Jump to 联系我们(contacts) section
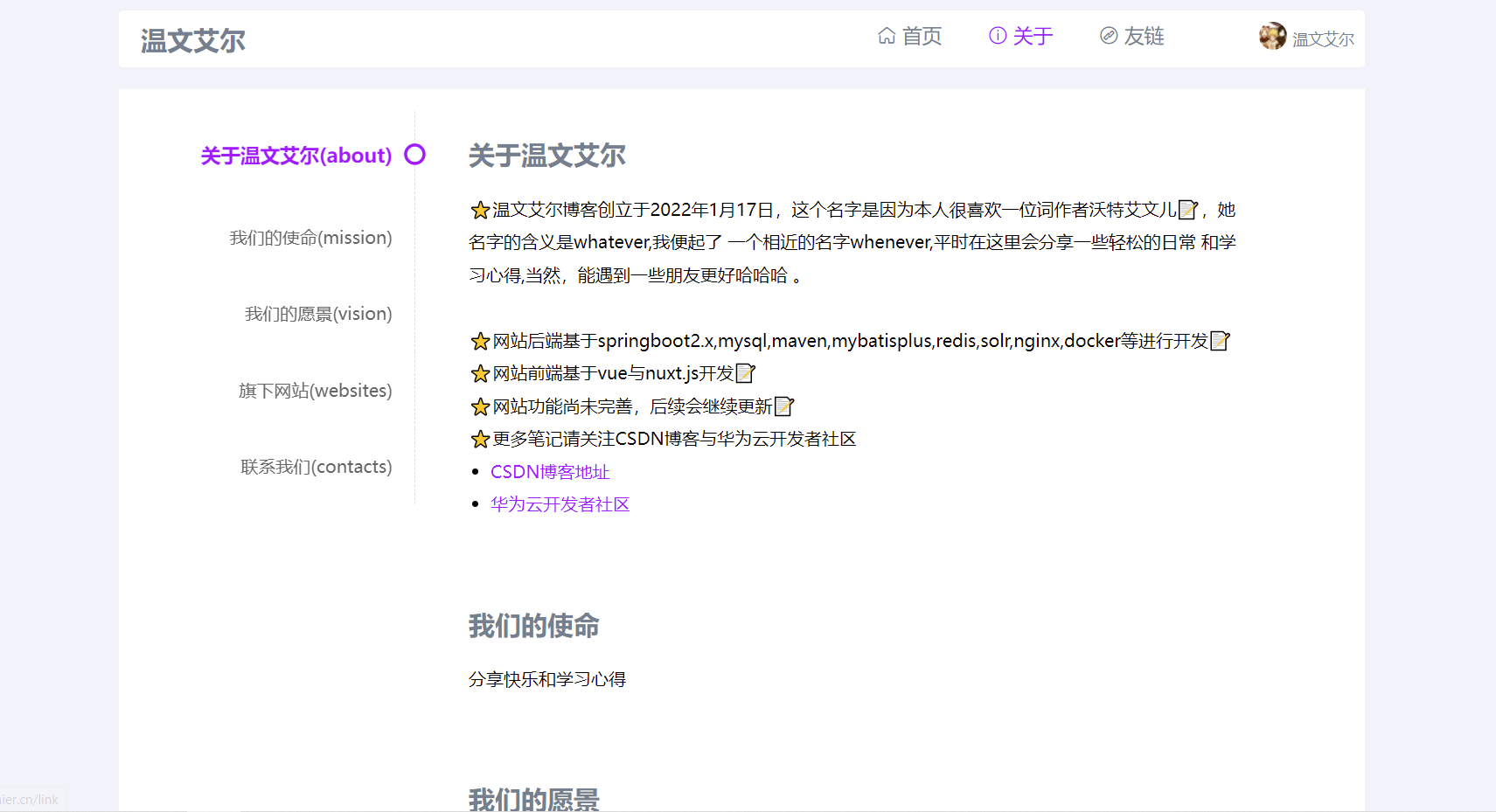This screenshot has width=1496, height=812. coord(317,467)
